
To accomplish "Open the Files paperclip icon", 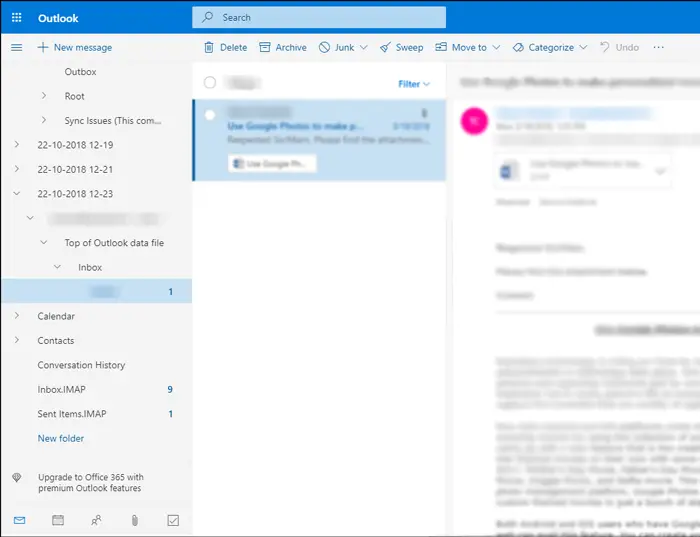I will tap(135, 520).
